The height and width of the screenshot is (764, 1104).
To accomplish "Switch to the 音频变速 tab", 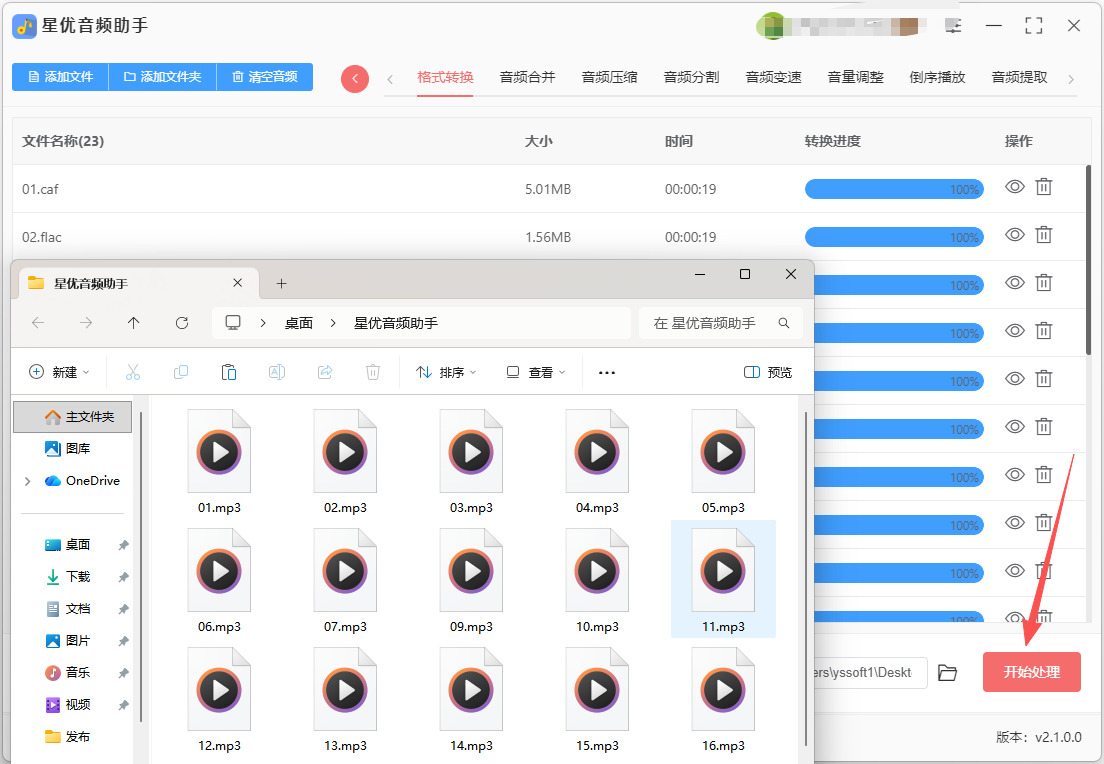I will [x=773, y=77].
